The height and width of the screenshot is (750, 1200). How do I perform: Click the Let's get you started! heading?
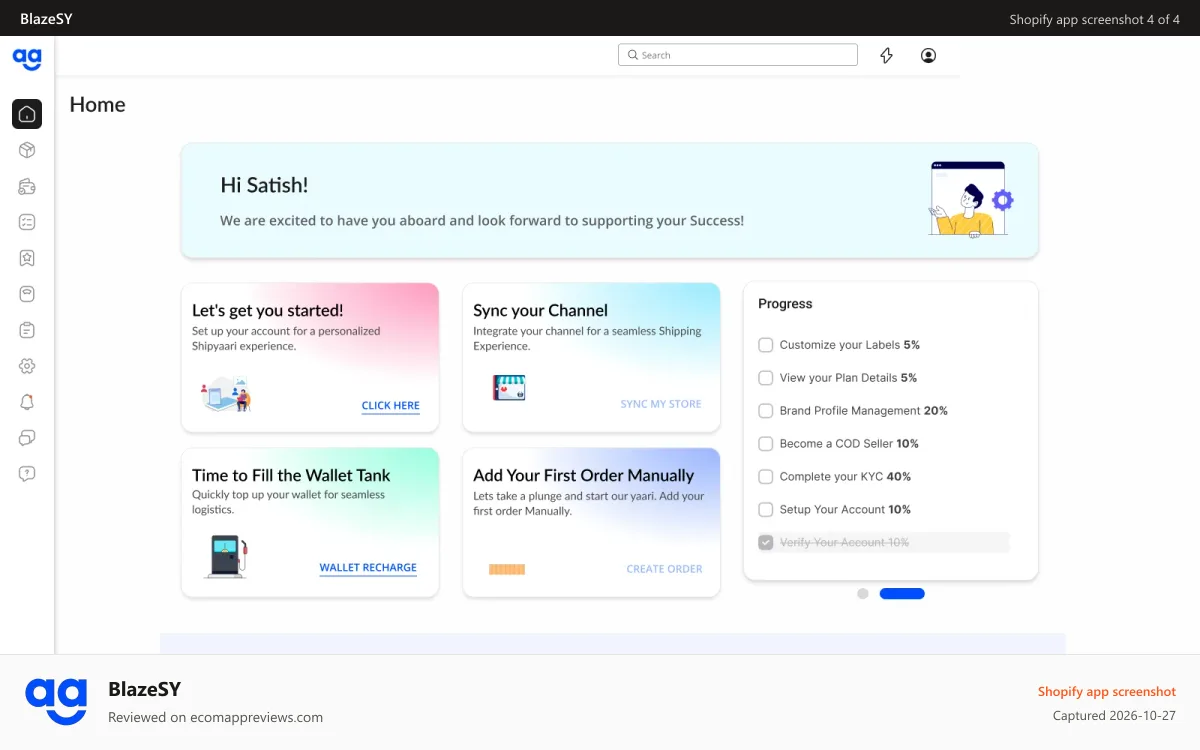(268, 310)
